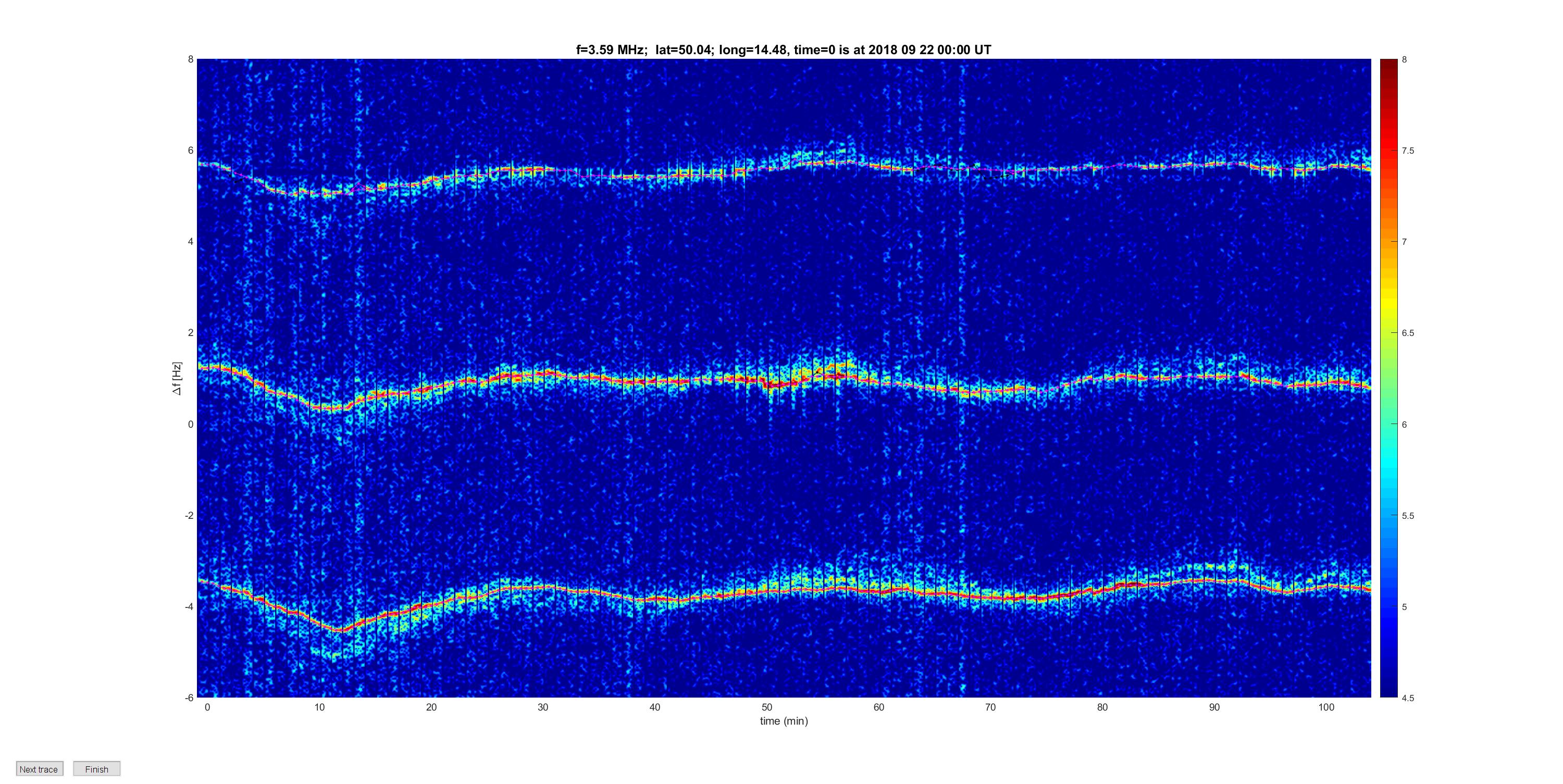Screen dimensions: 1563x784
Task: Click the 'time (min)' x-axis label
Action: click(784, 721)
